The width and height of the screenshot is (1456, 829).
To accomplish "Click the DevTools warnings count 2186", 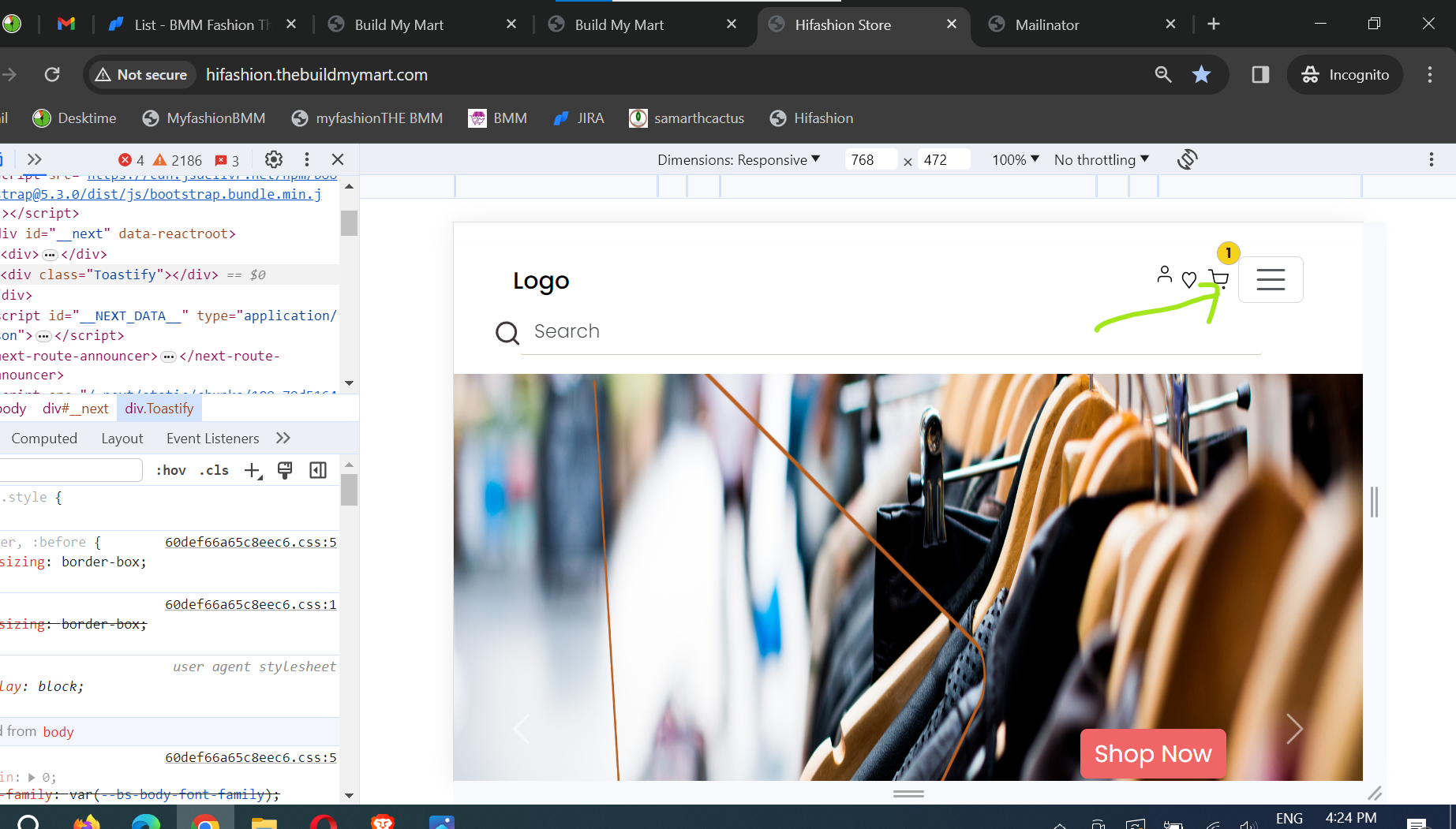I will (178, 160).
